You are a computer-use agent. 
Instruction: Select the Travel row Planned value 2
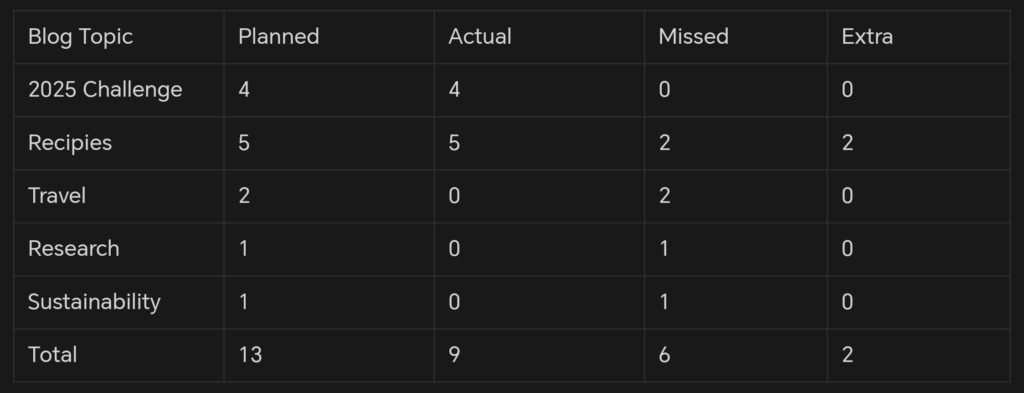[244, 196]
